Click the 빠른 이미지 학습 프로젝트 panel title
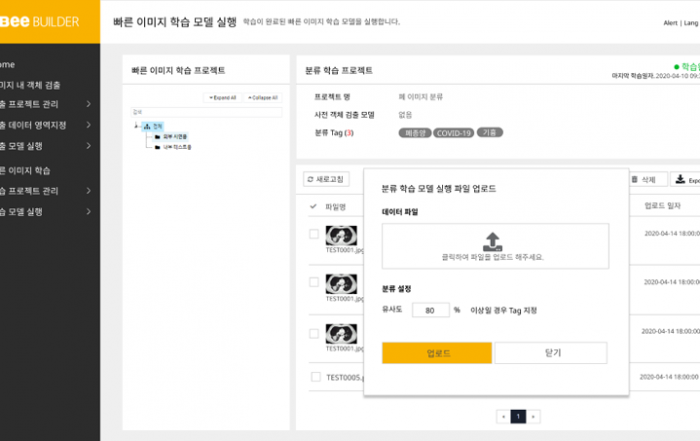Screen dimensions: 700x441 [x=178, y=70]
